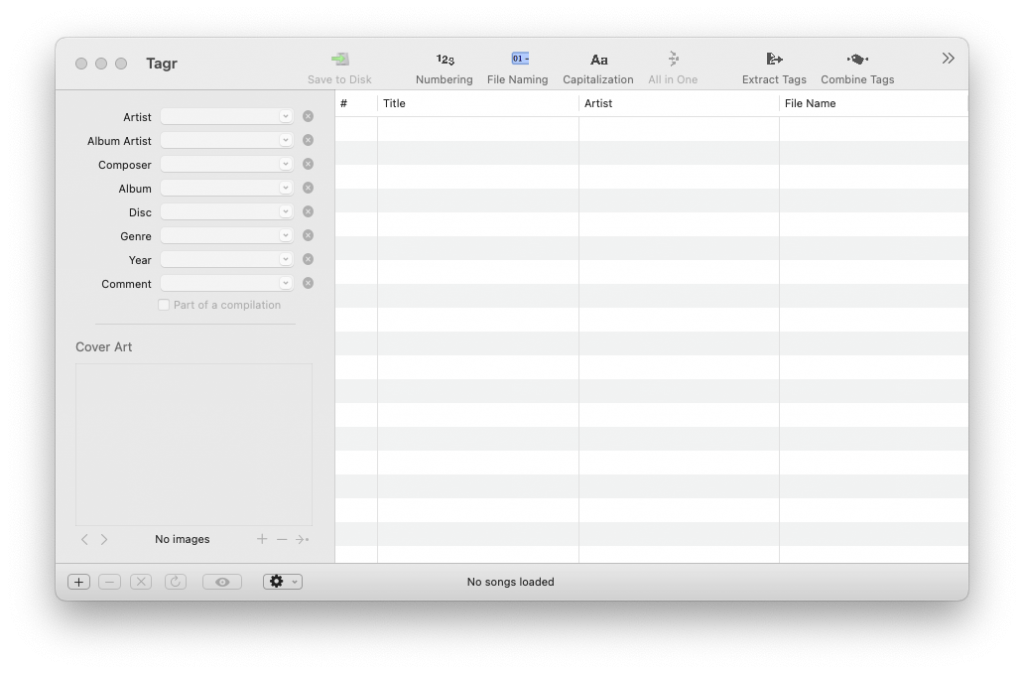Click the cover art export arrow icon
Screen dimensions: 1024x674
[302, 539]
